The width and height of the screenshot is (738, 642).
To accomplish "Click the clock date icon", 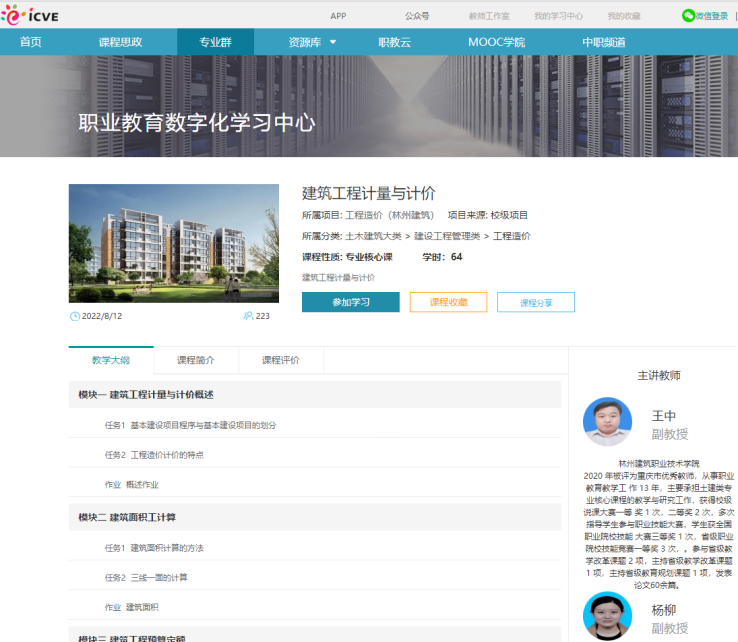I will click(x=75, y=316).
